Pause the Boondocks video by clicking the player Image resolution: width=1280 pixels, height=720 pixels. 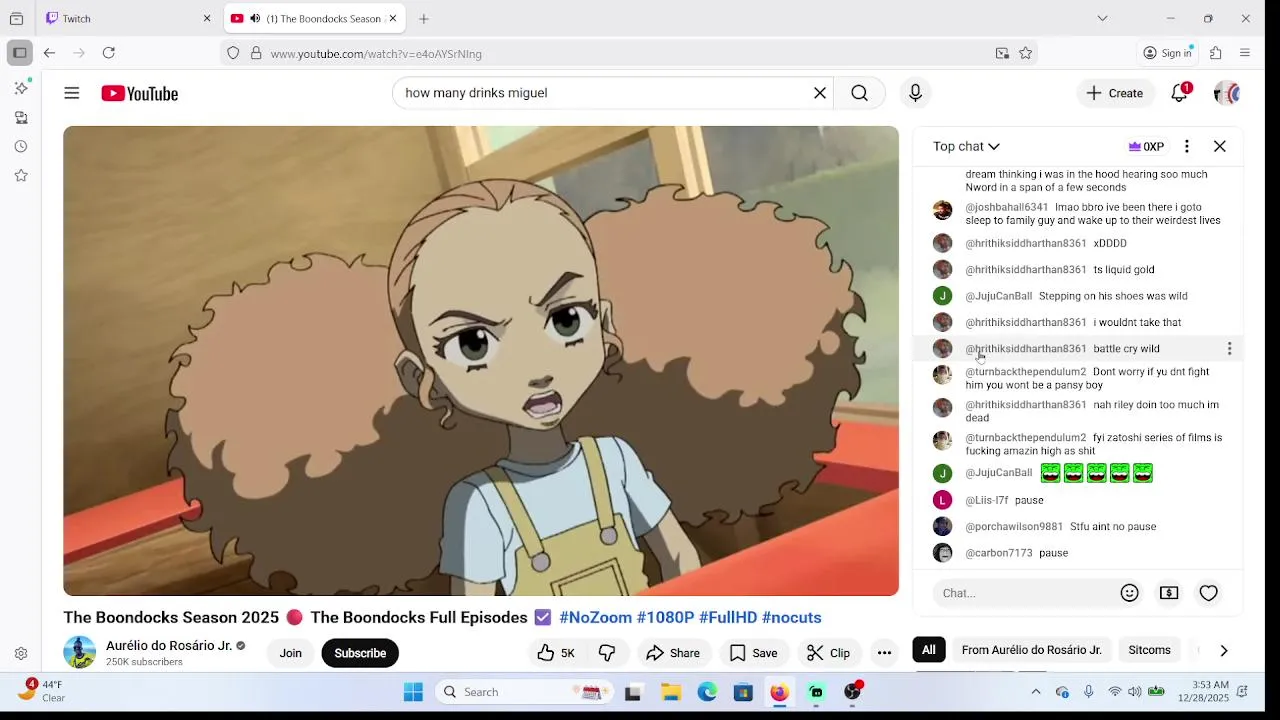point(481,360)
